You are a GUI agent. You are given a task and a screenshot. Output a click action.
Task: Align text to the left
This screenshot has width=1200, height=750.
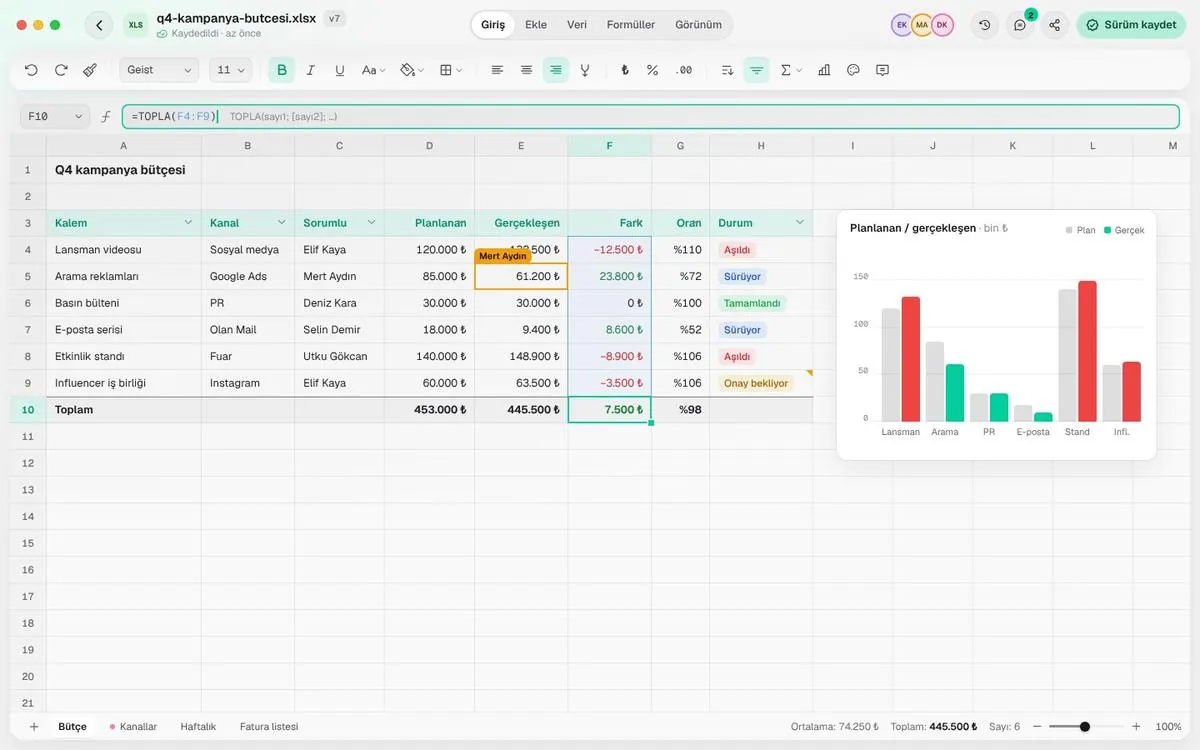point(497,70)
